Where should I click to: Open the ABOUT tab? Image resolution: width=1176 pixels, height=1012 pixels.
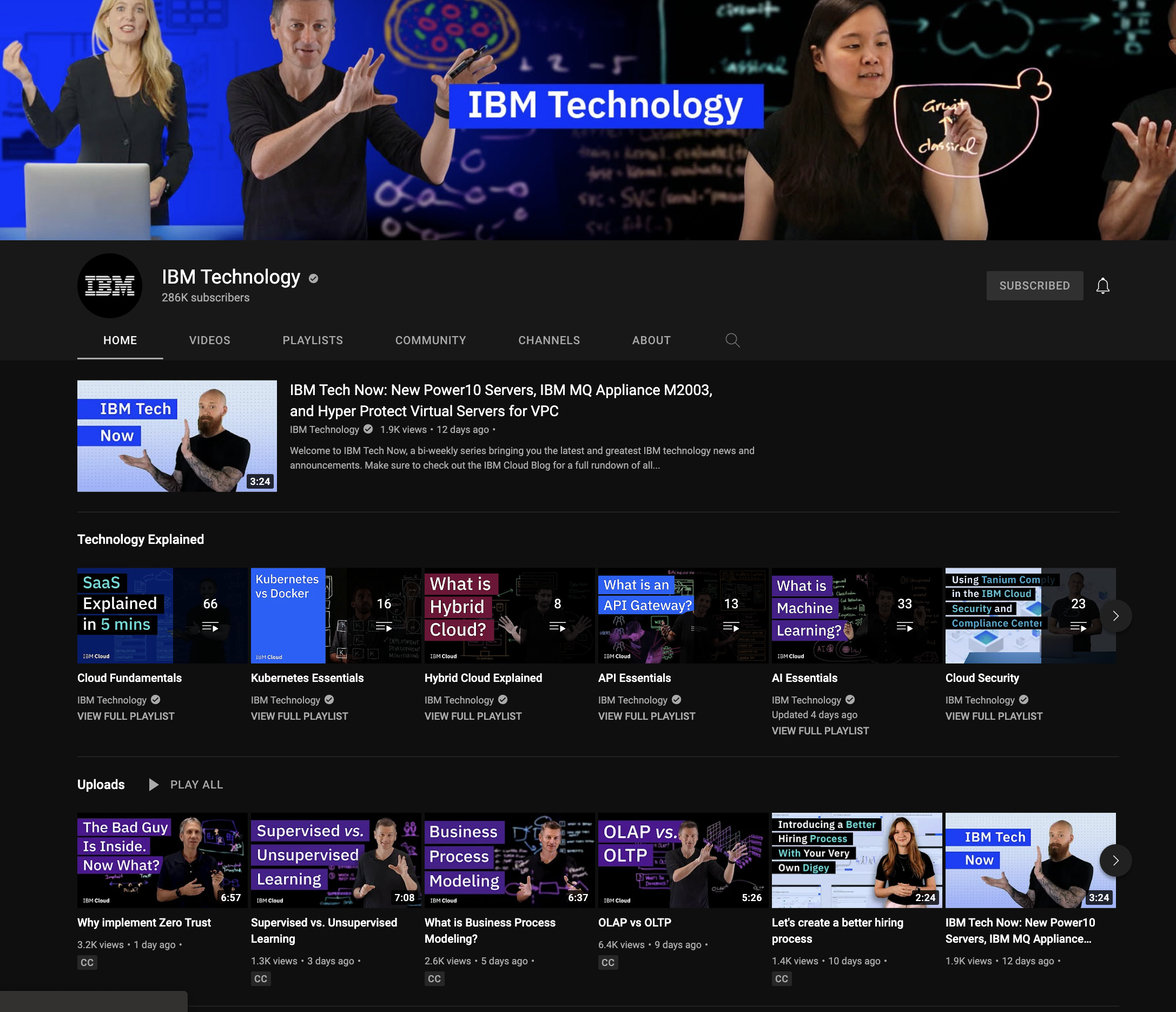[652, 340]
